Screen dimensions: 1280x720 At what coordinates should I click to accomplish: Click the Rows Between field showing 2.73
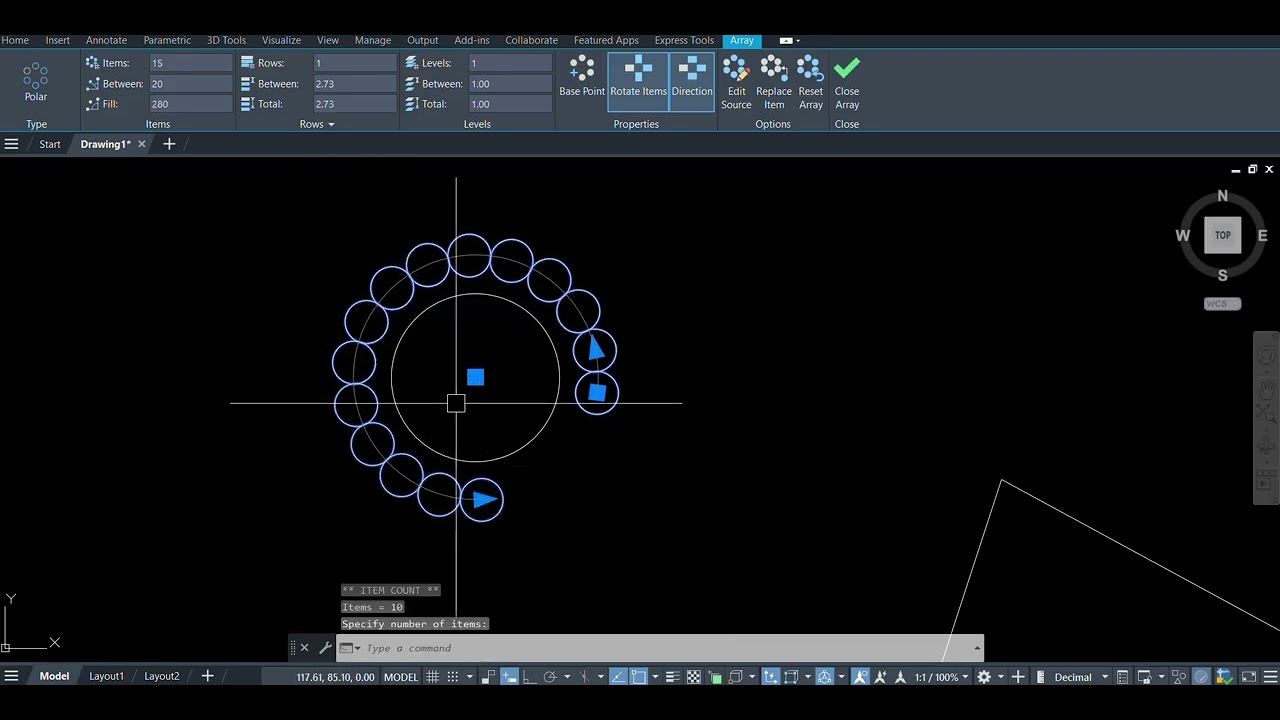coord(355,84)
